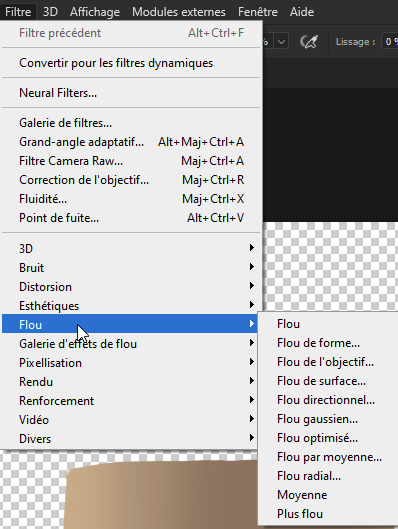This screenshot has width=398, height=529.
Task: Launch the Fluidité filter
Action: [131, 199]
